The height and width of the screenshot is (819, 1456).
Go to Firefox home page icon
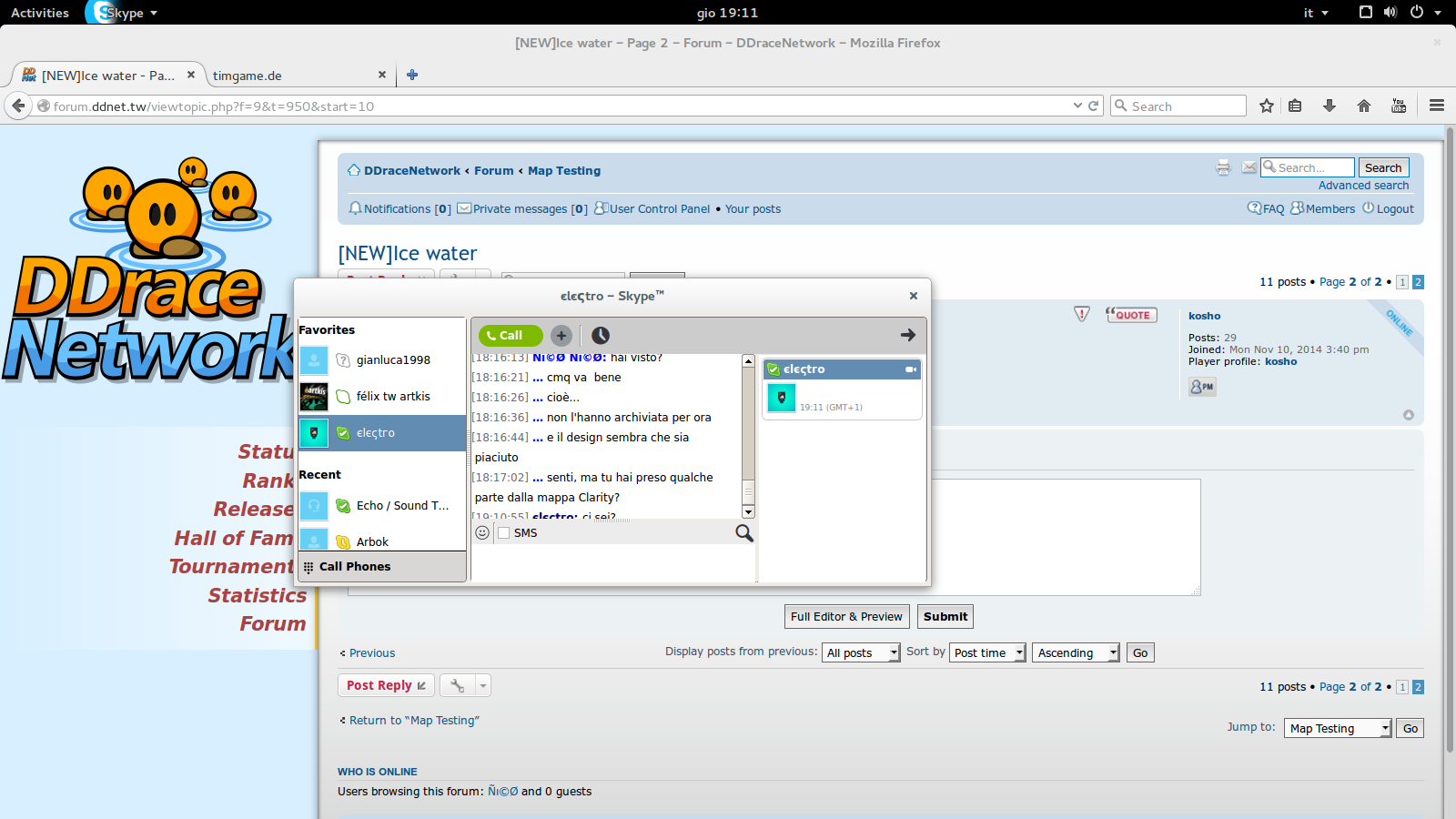1363,106
